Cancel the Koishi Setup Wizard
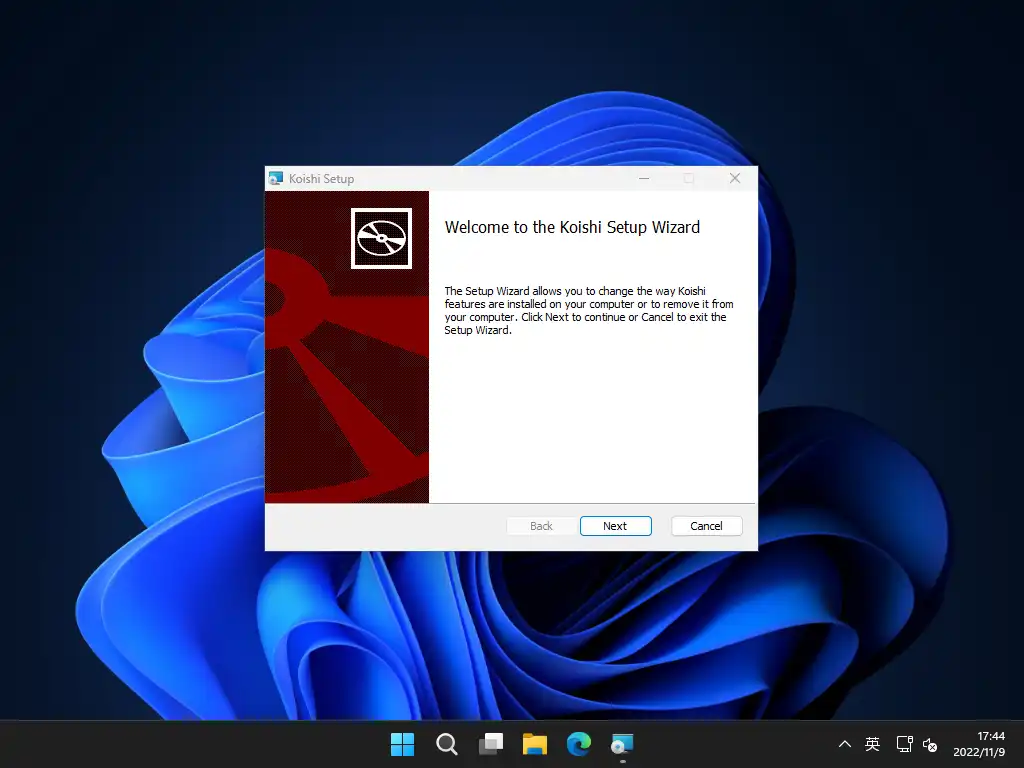The image size is (1024, 768). 707,526
